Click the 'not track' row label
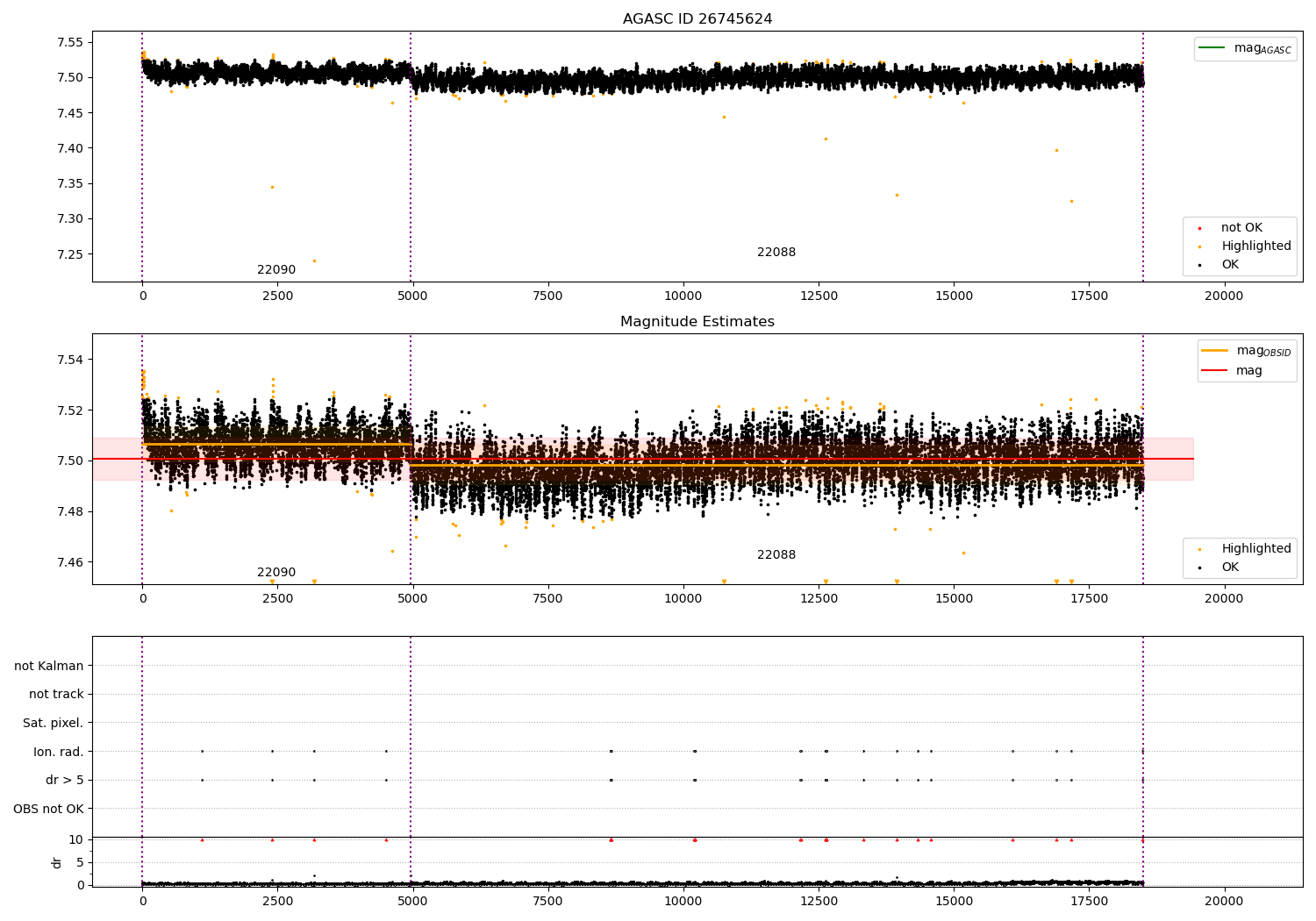The image size is (1316, 921). [56, 694]
